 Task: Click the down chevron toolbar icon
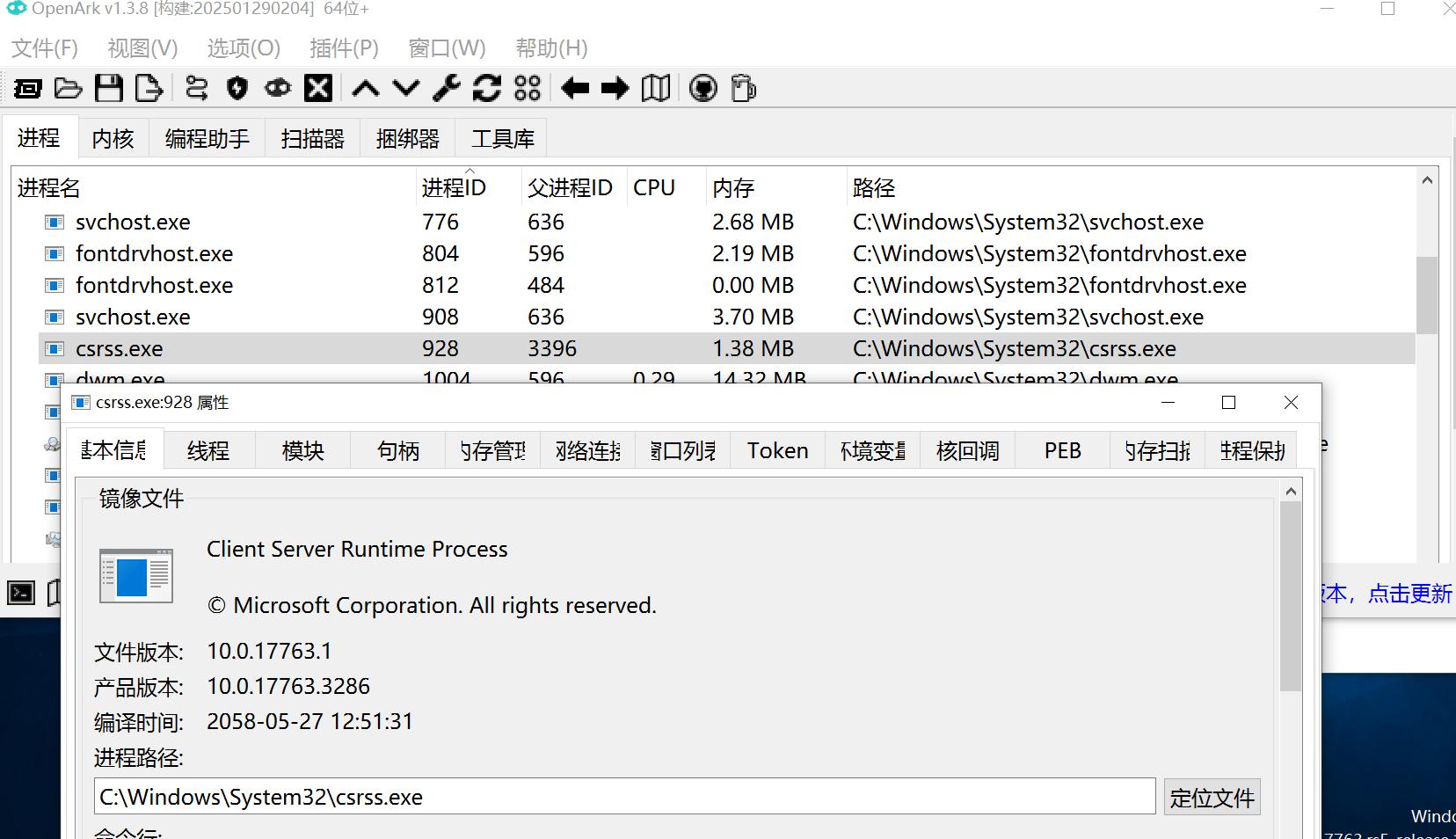coord(406,88)
